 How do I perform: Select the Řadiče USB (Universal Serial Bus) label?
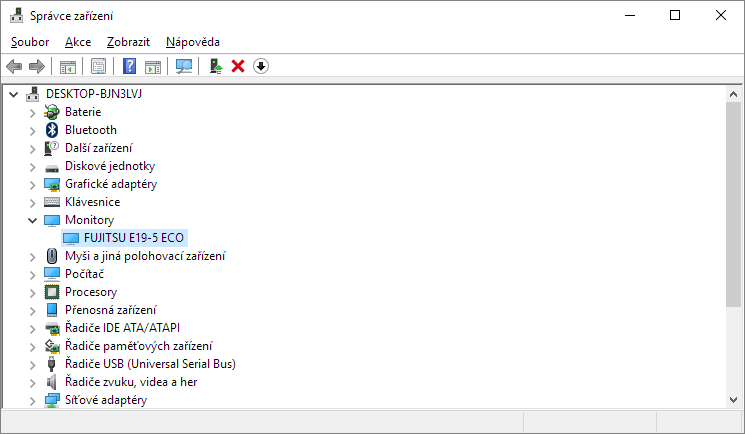[150, 364]
